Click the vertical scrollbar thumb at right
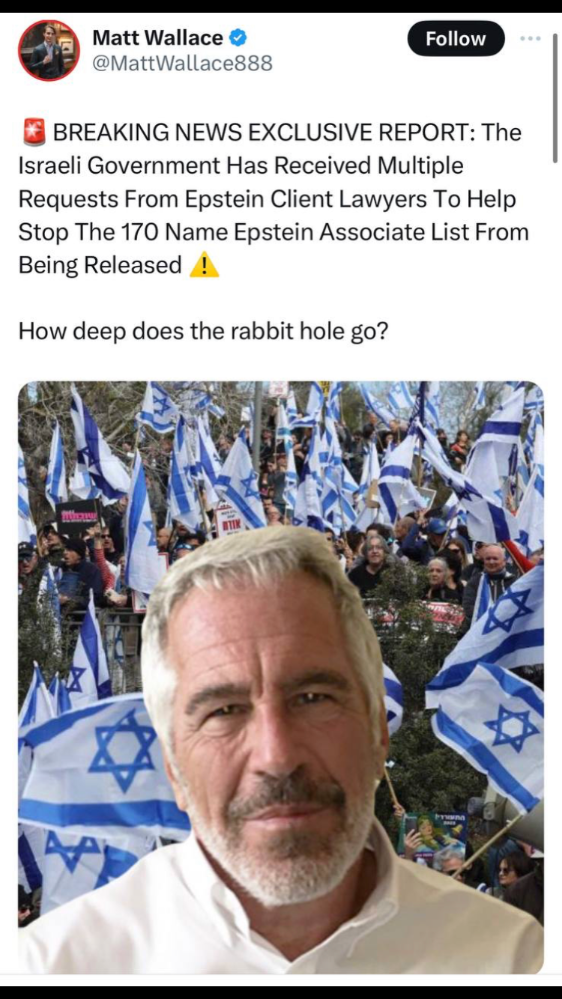This screenshot has height=999, width=562. coord(555,97)
